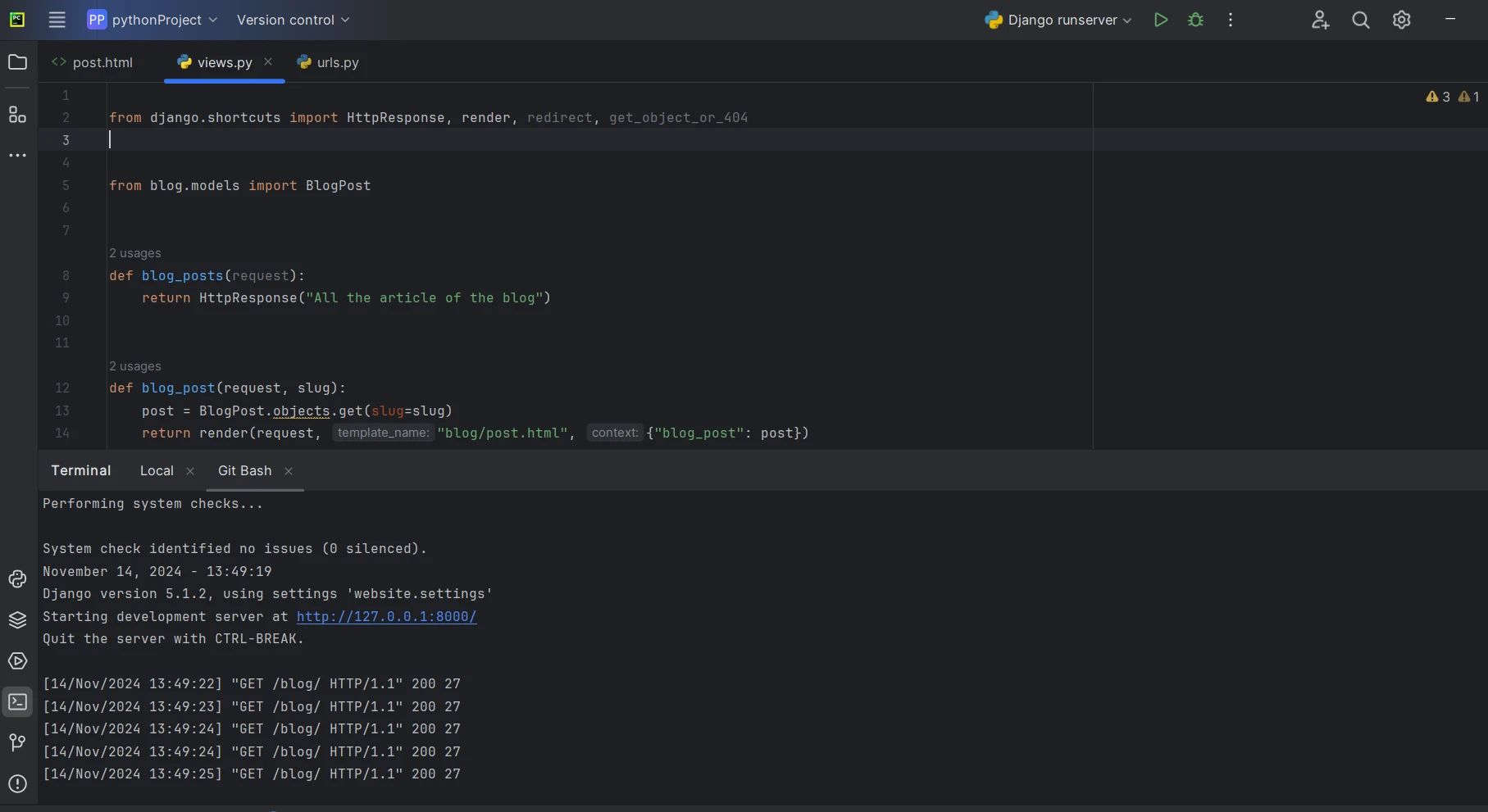The height and width of the screenshot is (812, 1488).
Task: Click the warnings indicator in the editor
Action: coord(1438,97)
